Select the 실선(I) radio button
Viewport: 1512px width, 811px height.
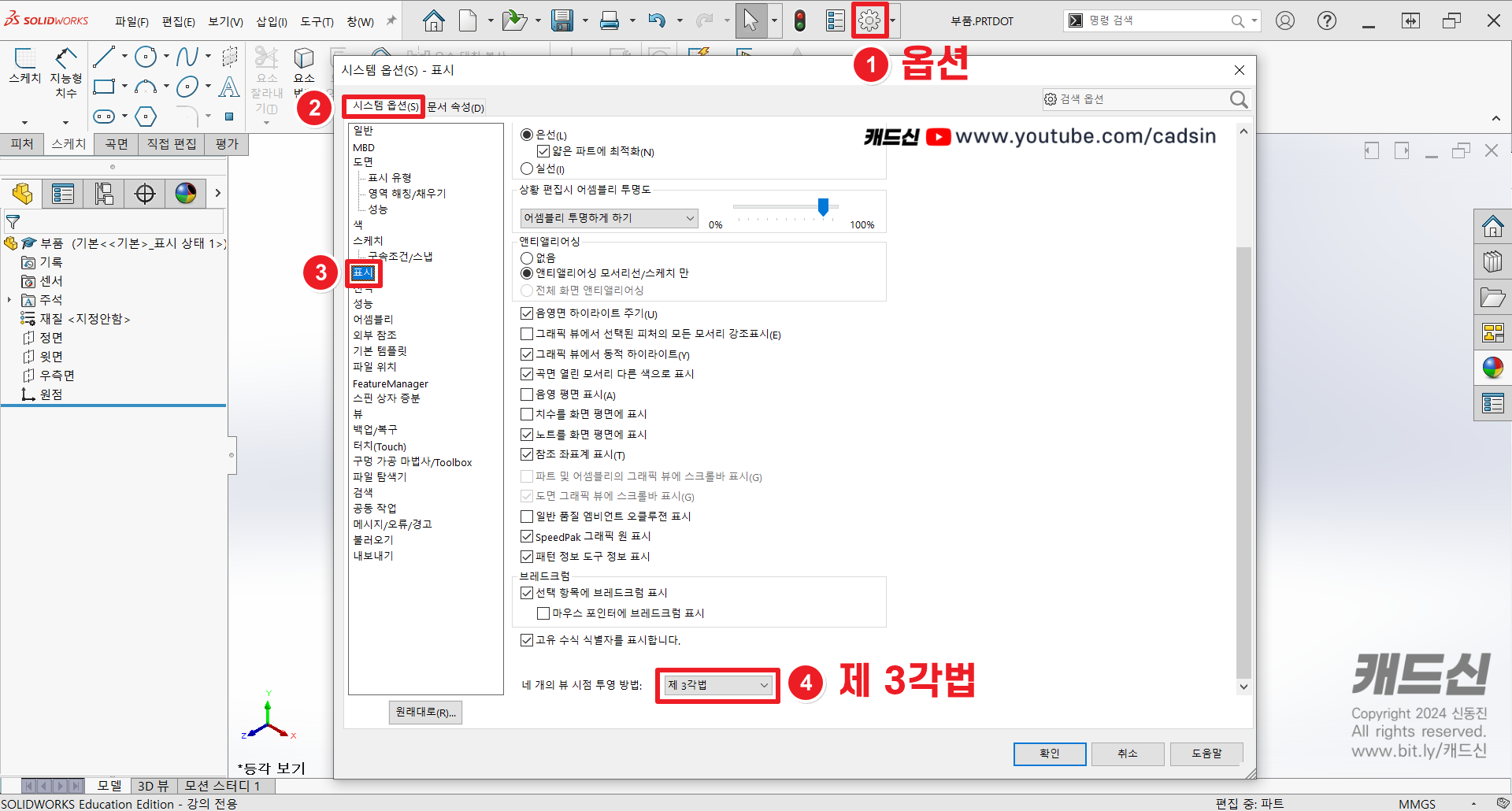pos(527,168)
